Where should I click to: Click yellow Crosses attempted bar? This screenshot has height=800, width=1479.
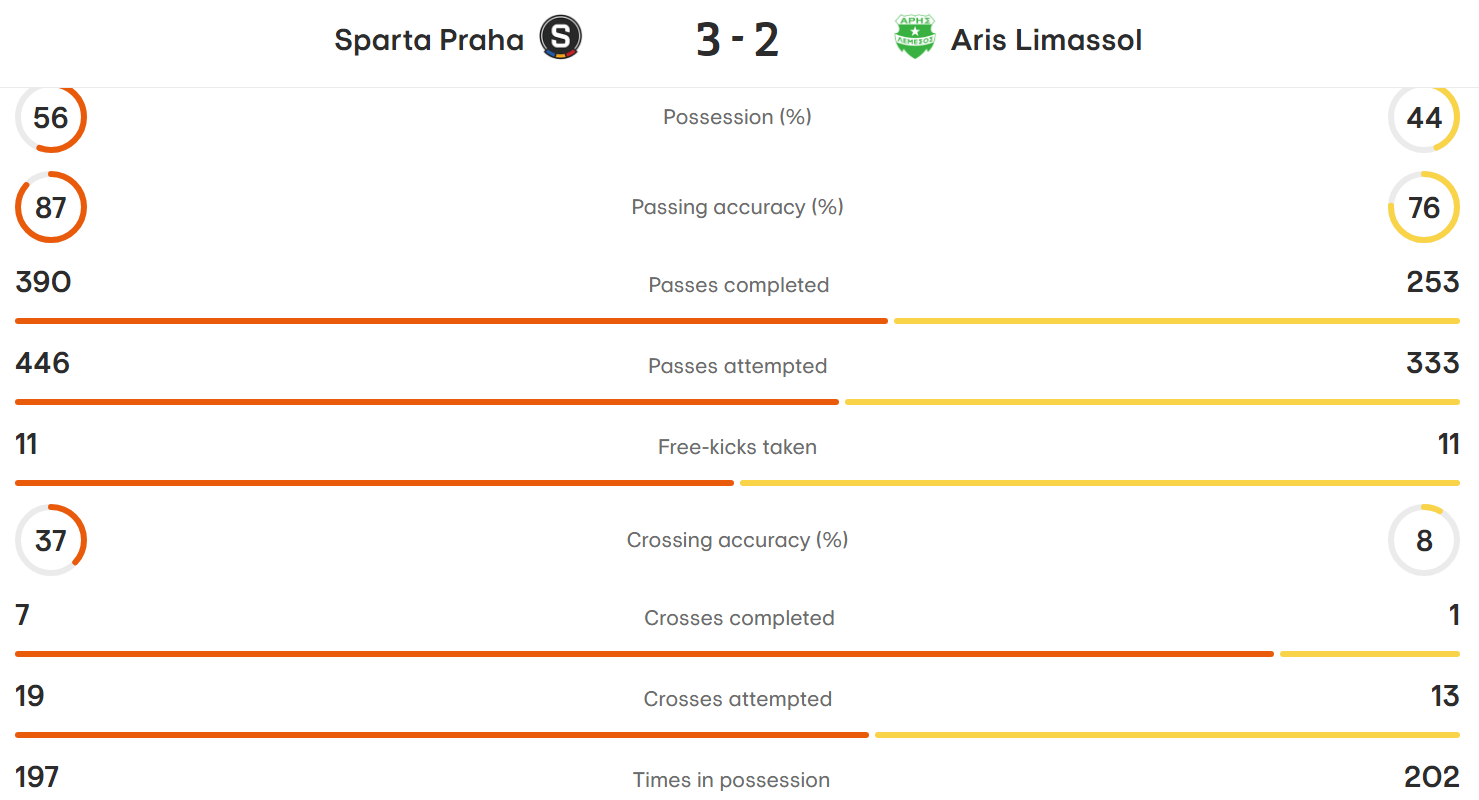pos(1167,735)
